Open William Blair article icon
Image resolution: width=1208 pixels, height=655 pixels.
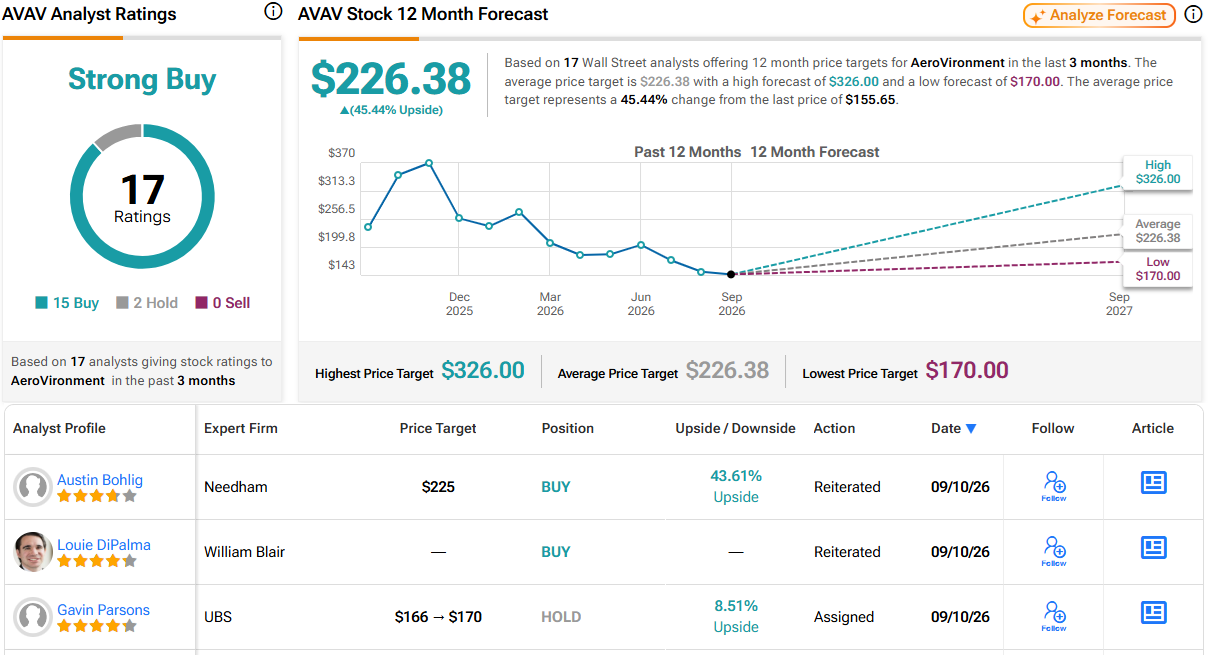point(1154,548)
